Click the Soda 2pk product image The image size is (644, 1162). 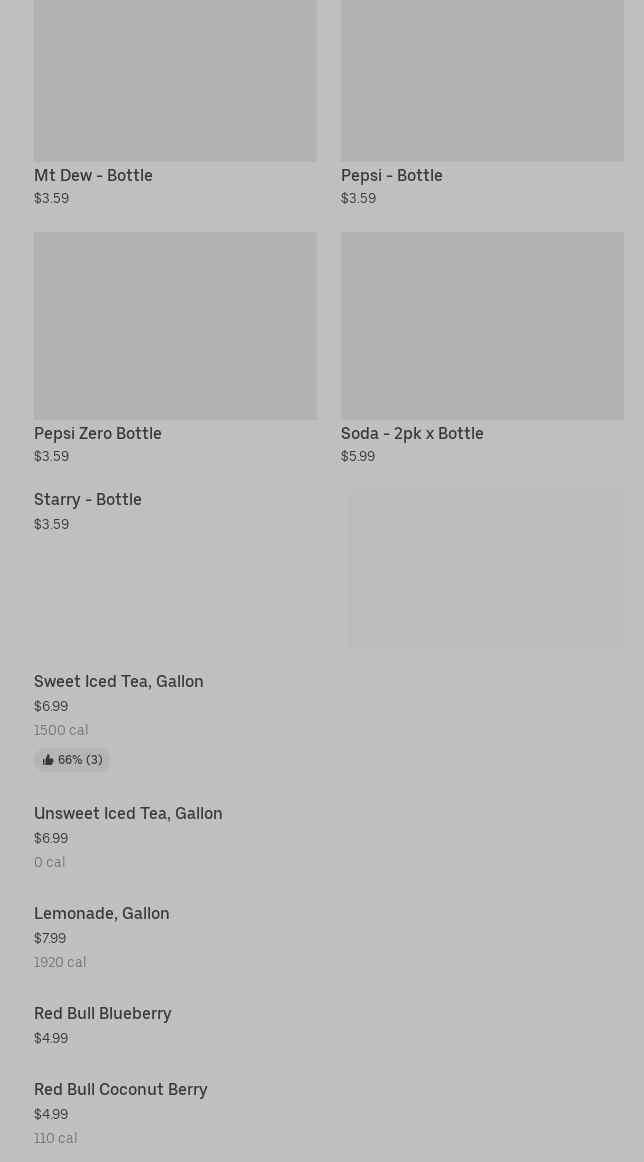482,326
